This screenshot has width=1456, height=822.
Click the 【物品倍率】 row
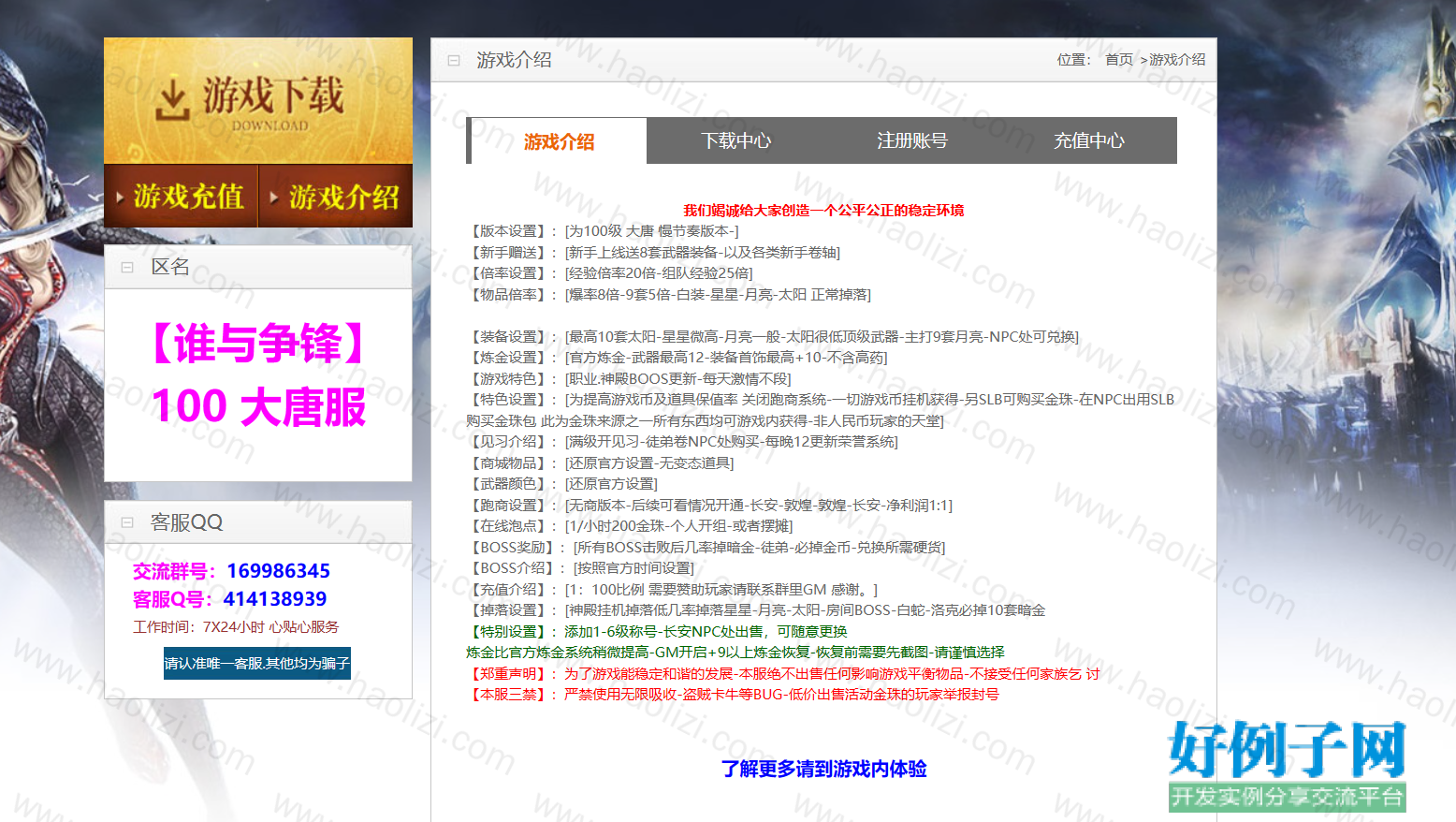click(x=668, y=295)
